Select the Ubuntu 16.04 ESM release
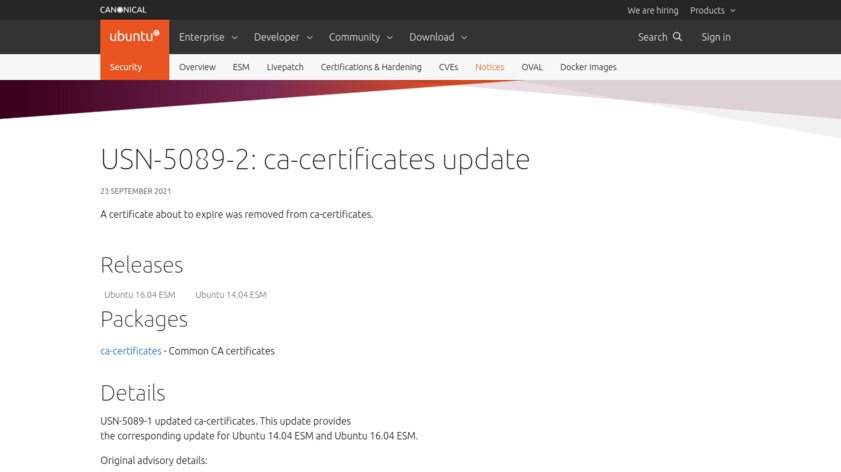 (139, 294)
